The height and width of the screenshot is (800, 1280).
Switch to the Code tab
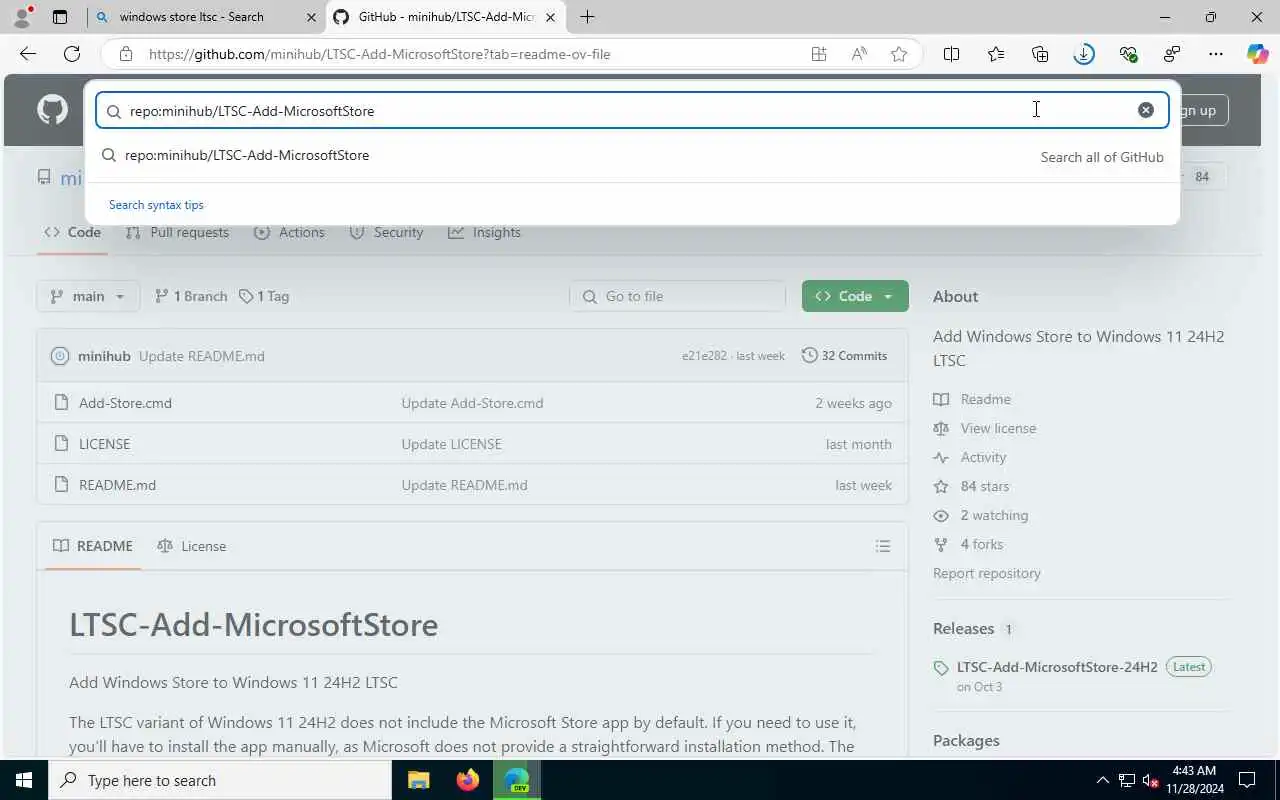coord(72,232)
